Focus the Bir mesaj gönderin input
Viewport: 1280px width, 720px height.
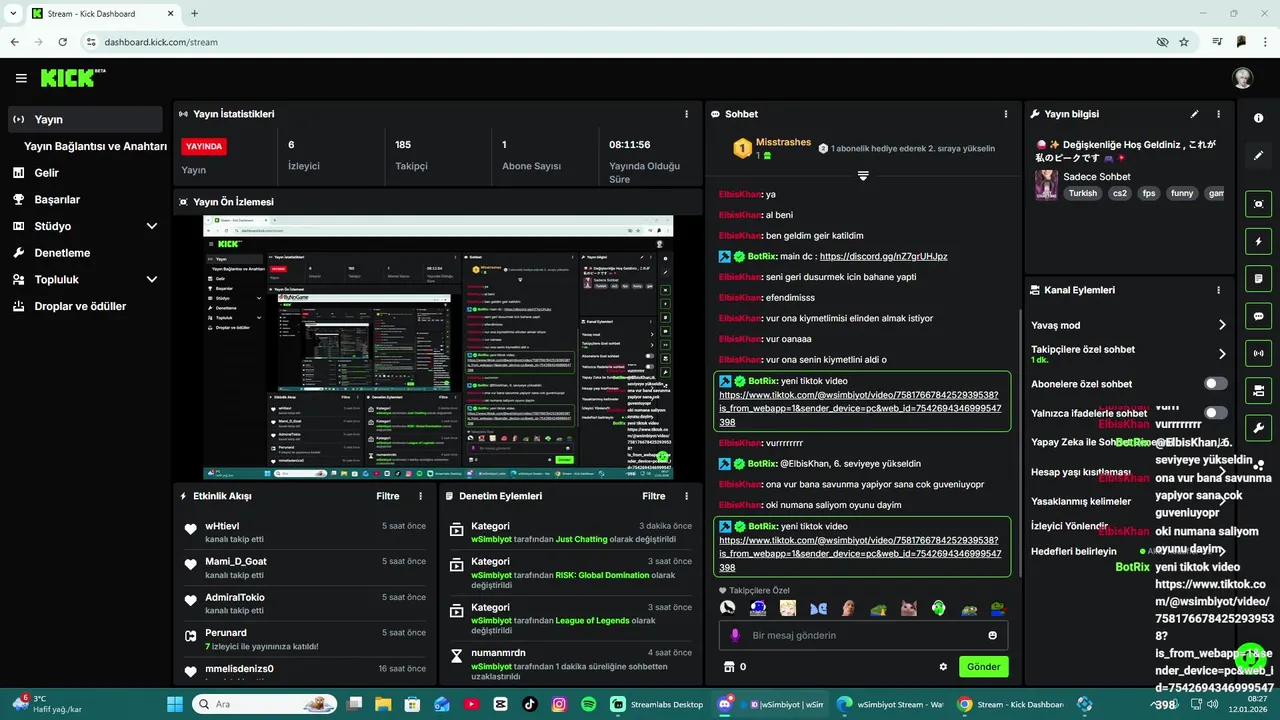click(863, 635)
